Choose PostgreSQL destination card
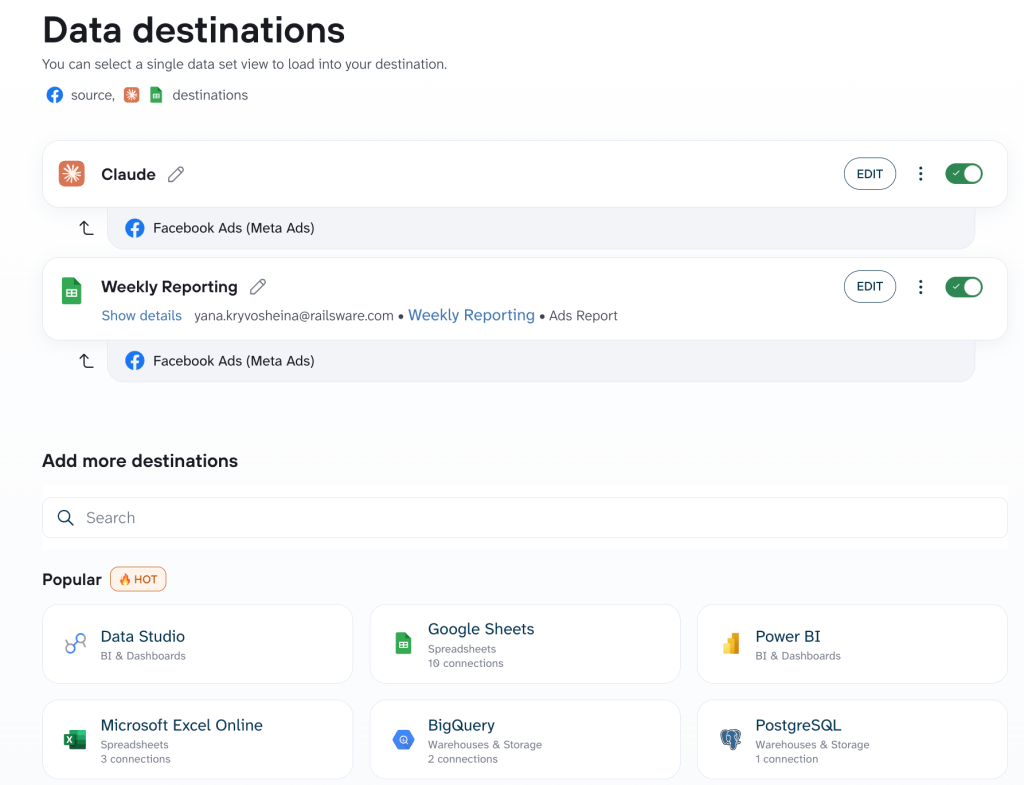 pyautogui.click(x=852, y=739)
